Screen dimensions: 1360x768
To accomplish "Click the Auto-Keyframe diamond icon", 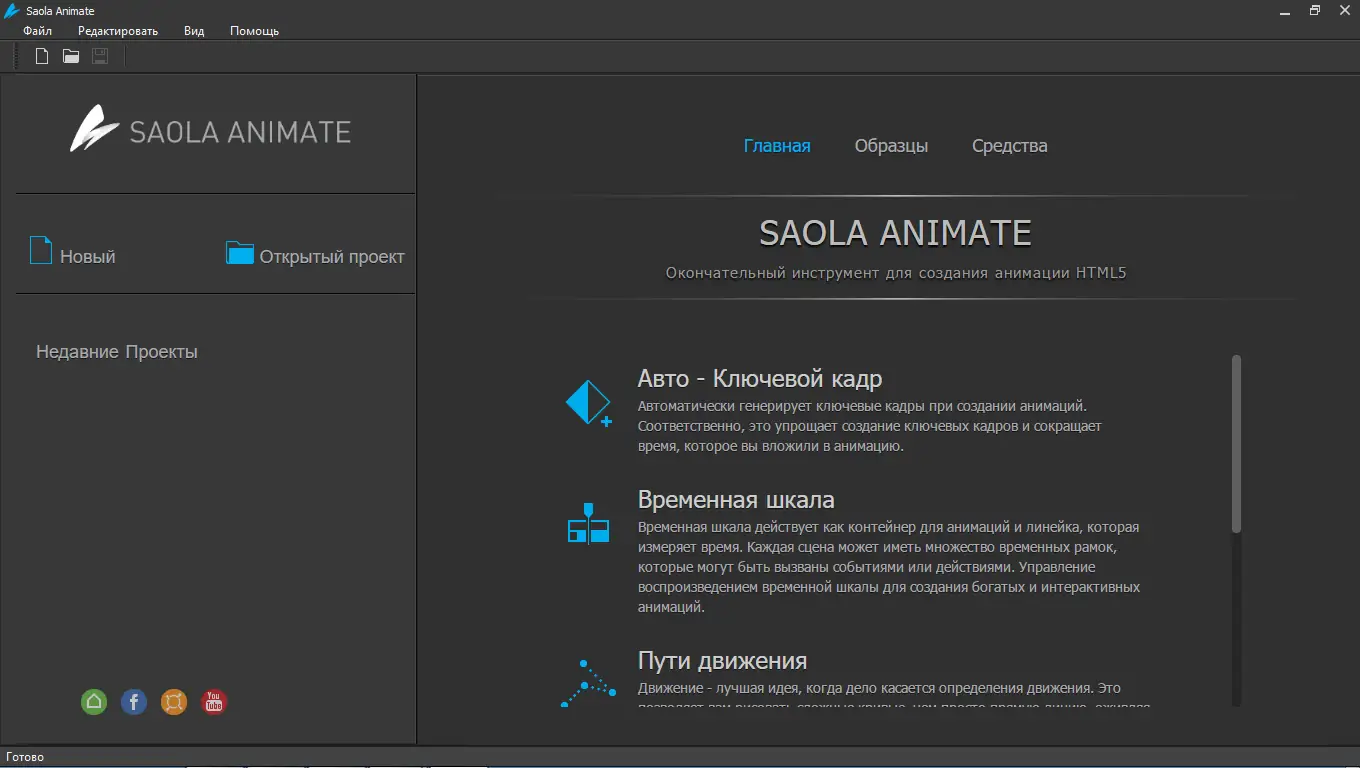I will click(x=588, y=403).
